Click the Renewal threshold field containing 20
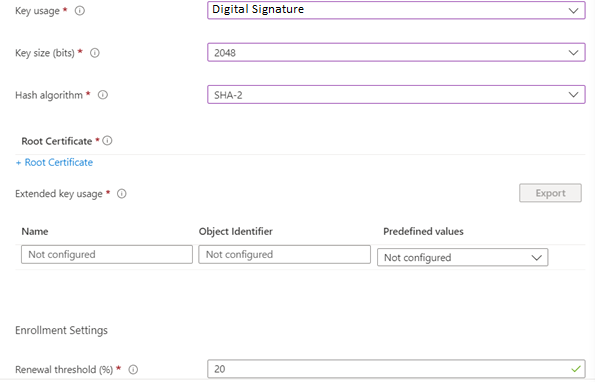The image size is (595, 382). click(x=396, y=369)
